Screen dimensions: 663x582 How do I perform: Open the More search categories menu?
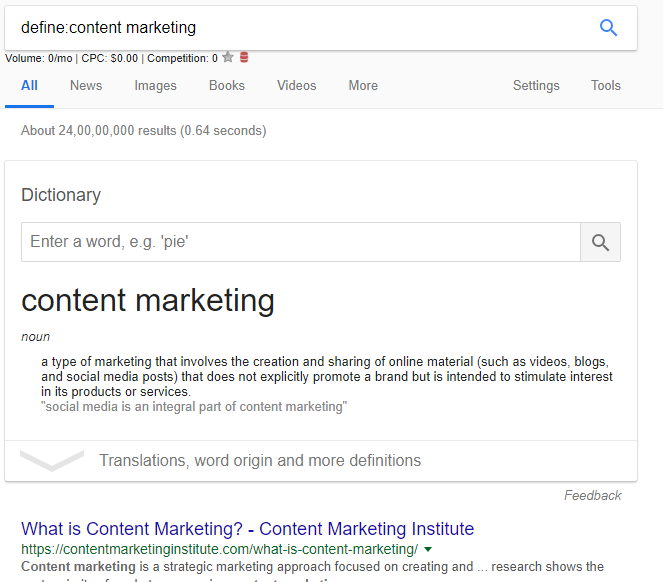[x=363, y=86]
